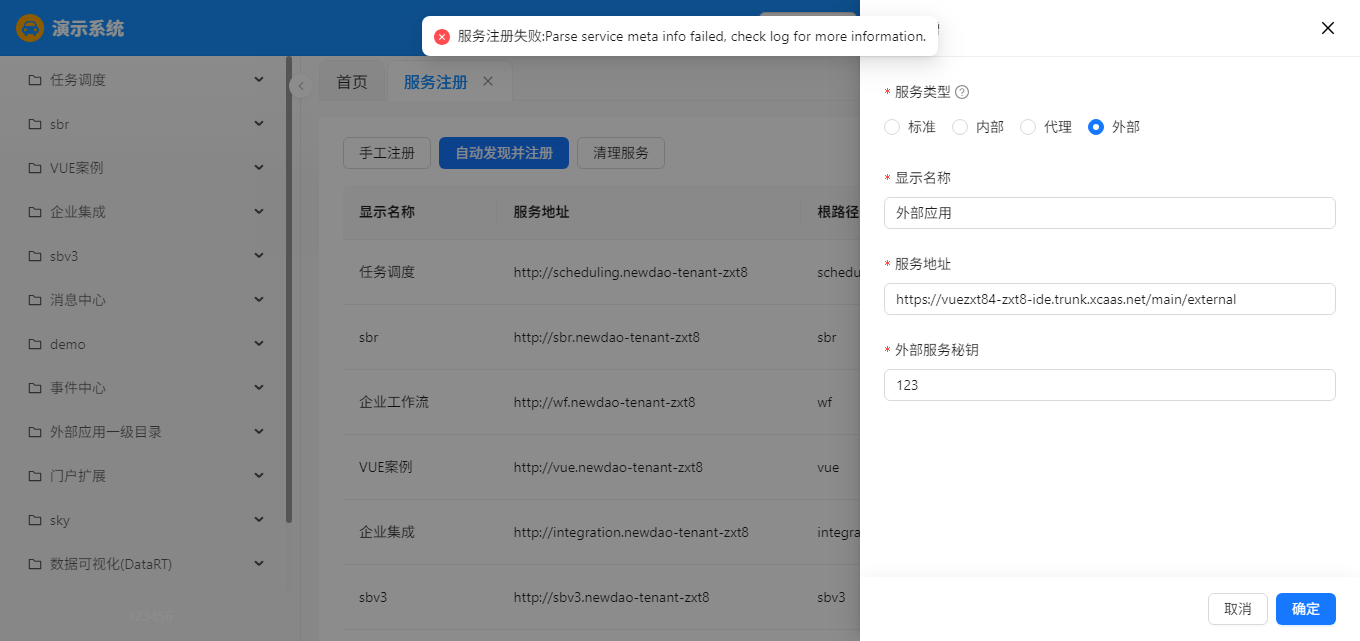Click the 演示系统 logo icon

coord(30,28)
